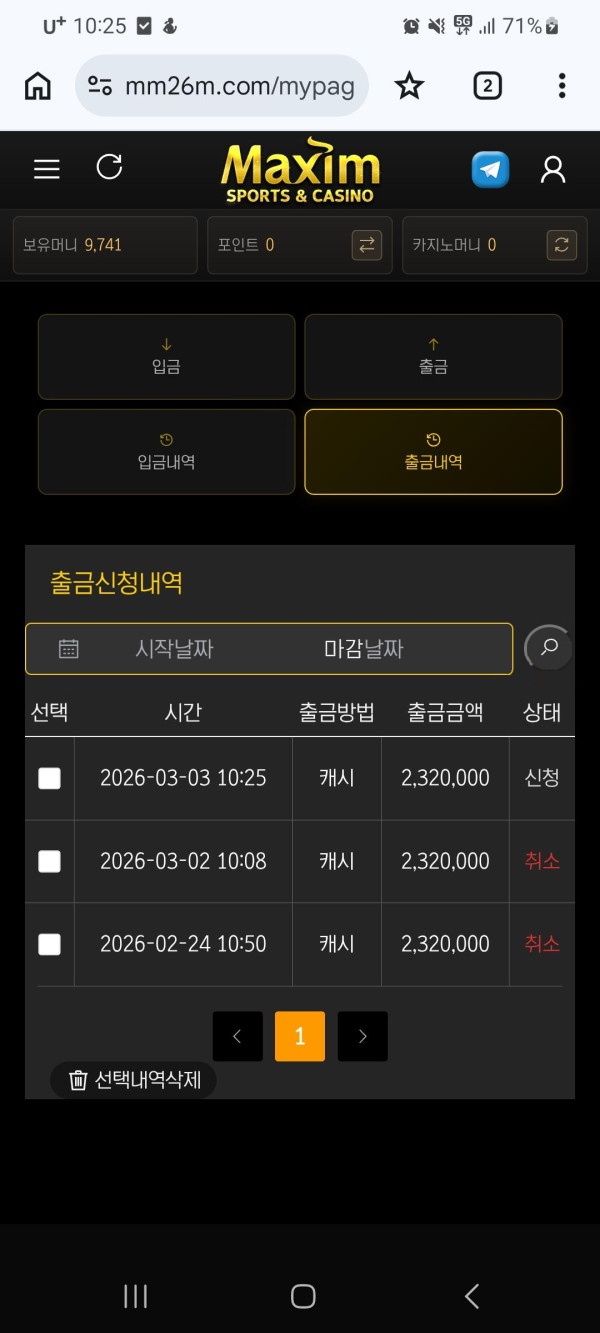
Task: Open the user profile icon
Action: click(x=553, y=169)
